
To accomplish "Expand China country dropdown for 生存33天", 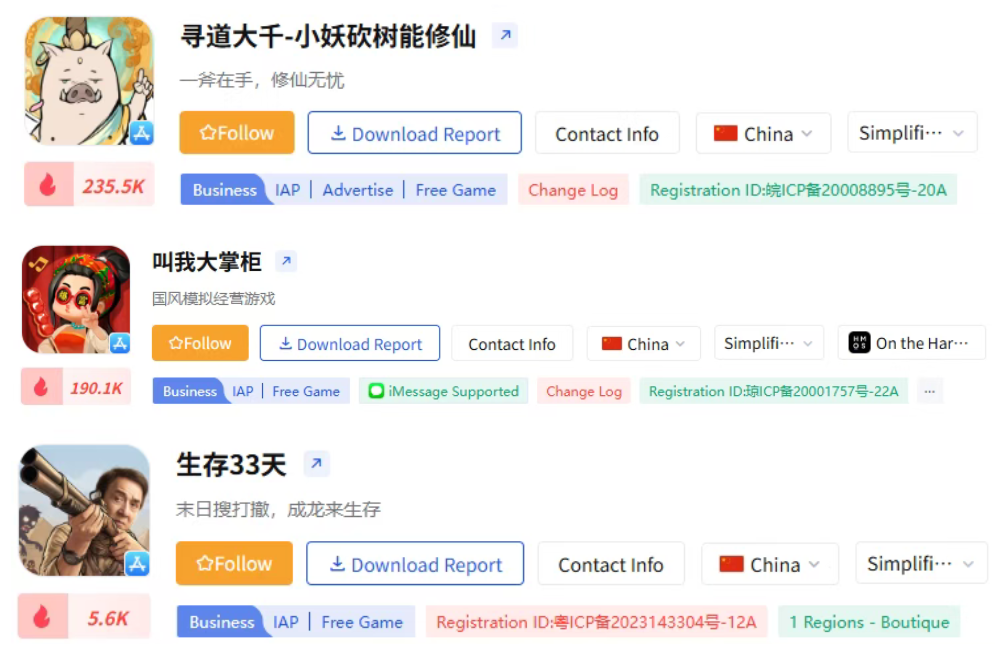I will click(770, 563).
